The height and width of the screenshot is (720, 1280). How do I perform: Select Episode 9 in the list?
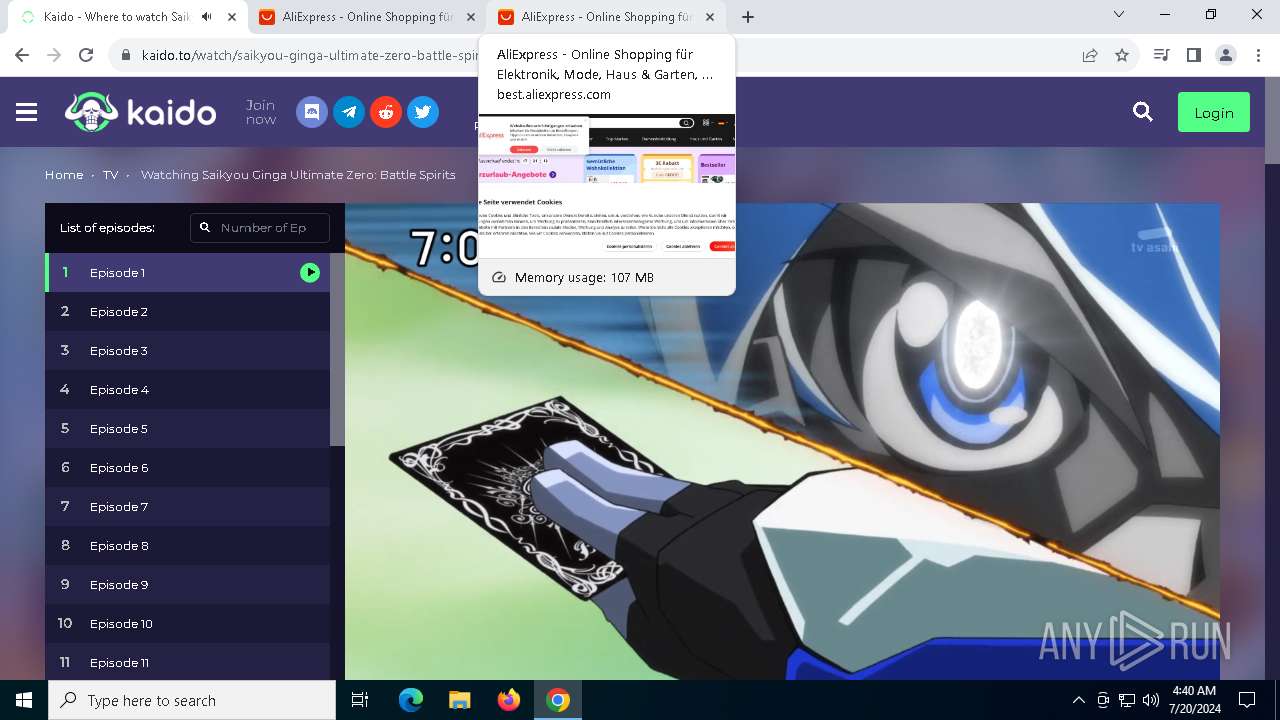[x=187, y=584]
